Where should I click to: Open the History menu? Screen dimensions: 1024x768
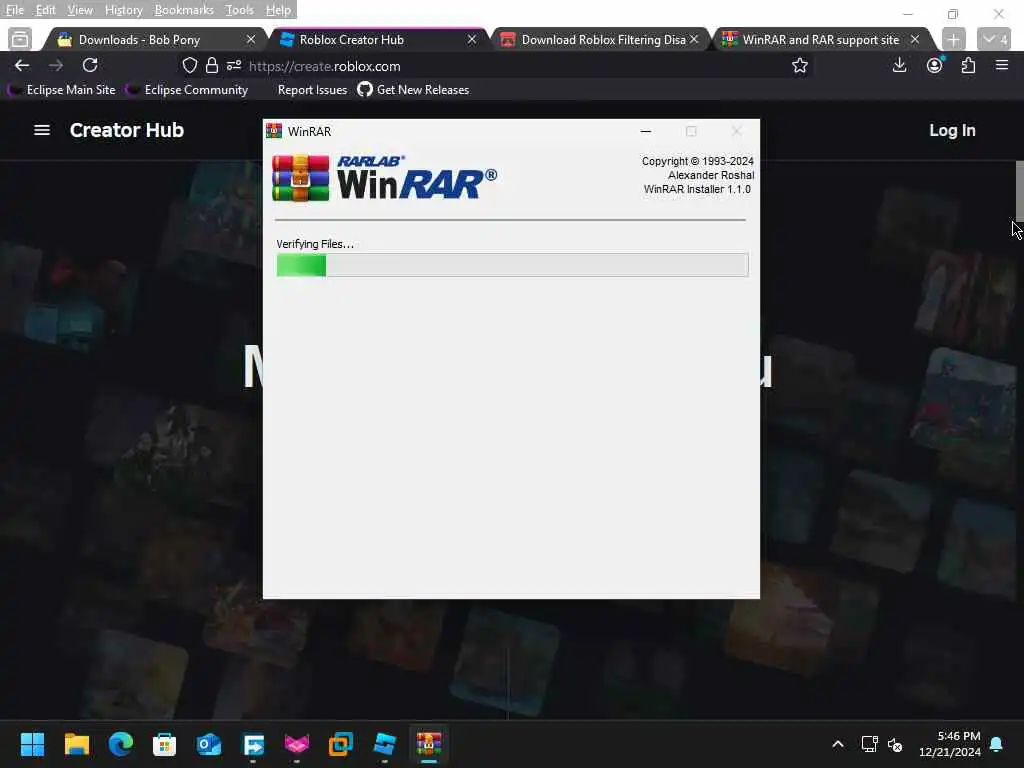click(x=123, y=10)
